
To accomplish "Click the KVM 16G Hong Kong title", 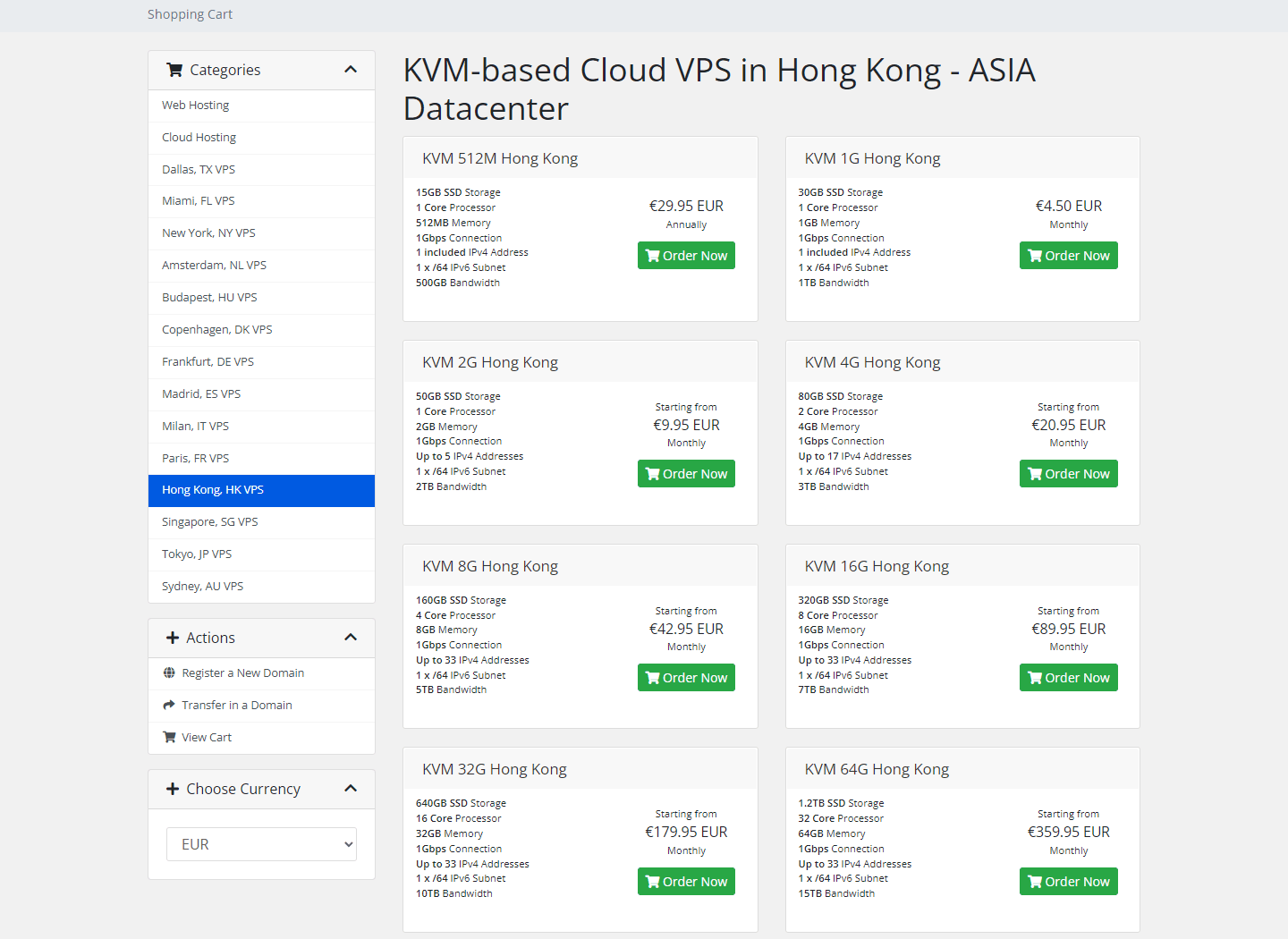I will click(x=877, y=566).
